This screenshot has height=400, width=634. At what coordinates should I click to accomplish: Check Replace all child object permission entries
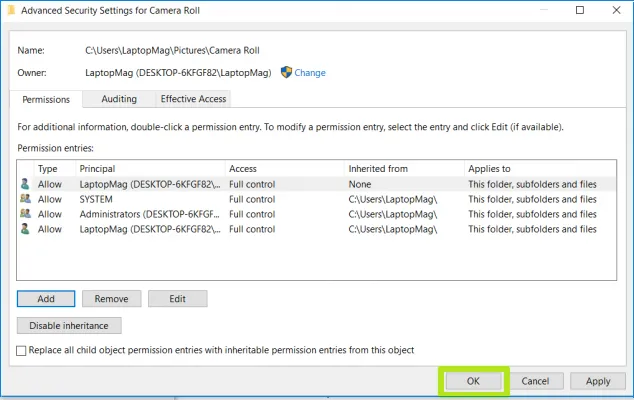21,350
